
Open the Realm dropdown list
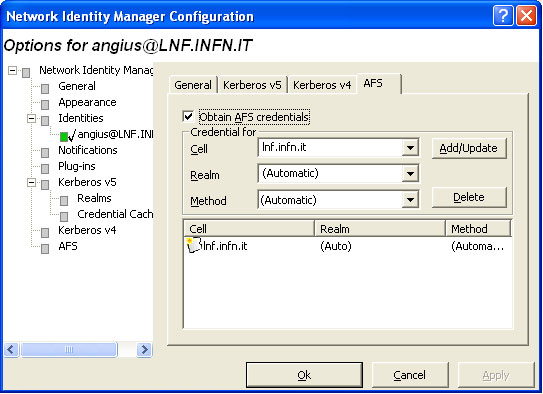point(410,173)
